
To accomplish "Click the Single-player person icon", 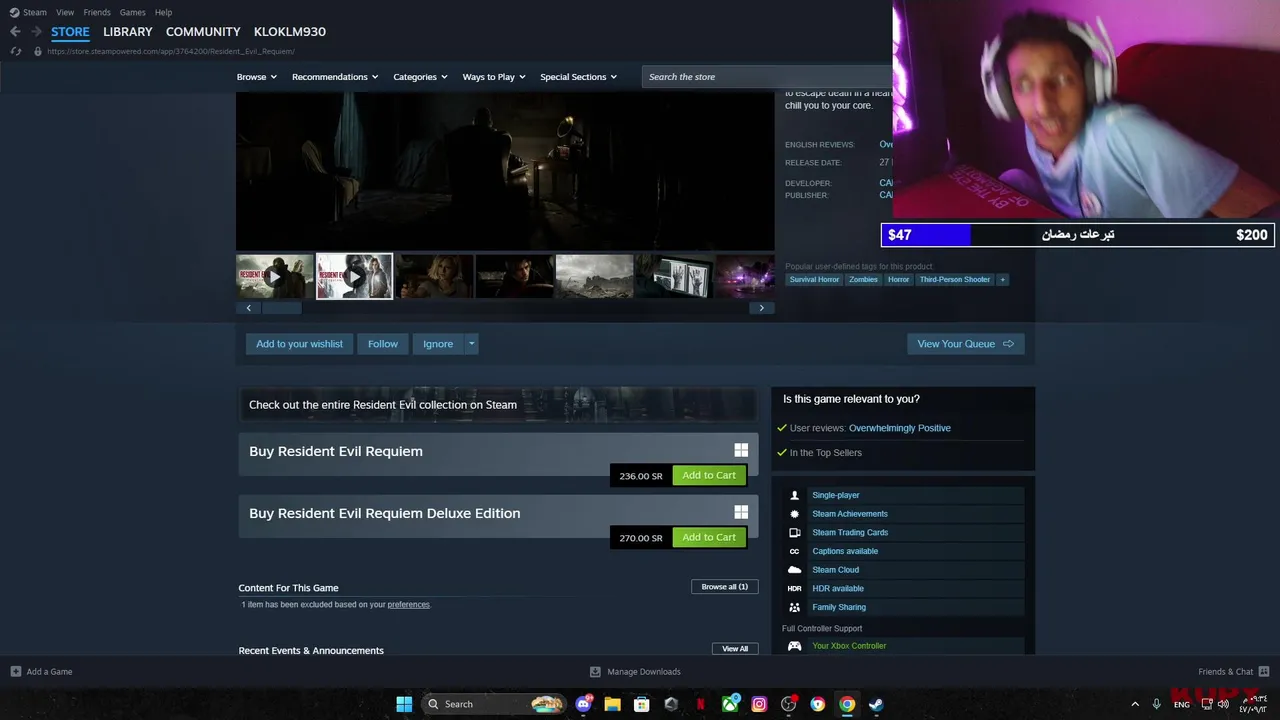I will tap(795, 495).
